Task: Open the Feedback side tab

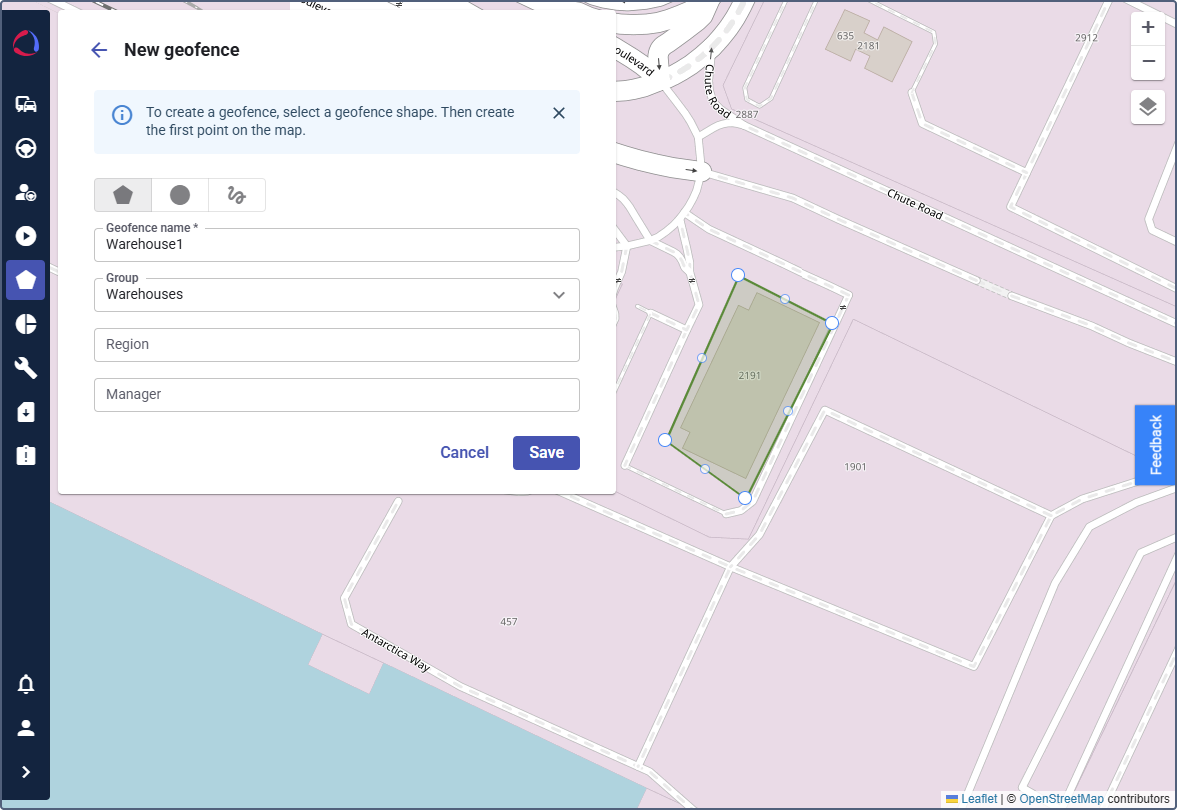Action: (1155, 445)
